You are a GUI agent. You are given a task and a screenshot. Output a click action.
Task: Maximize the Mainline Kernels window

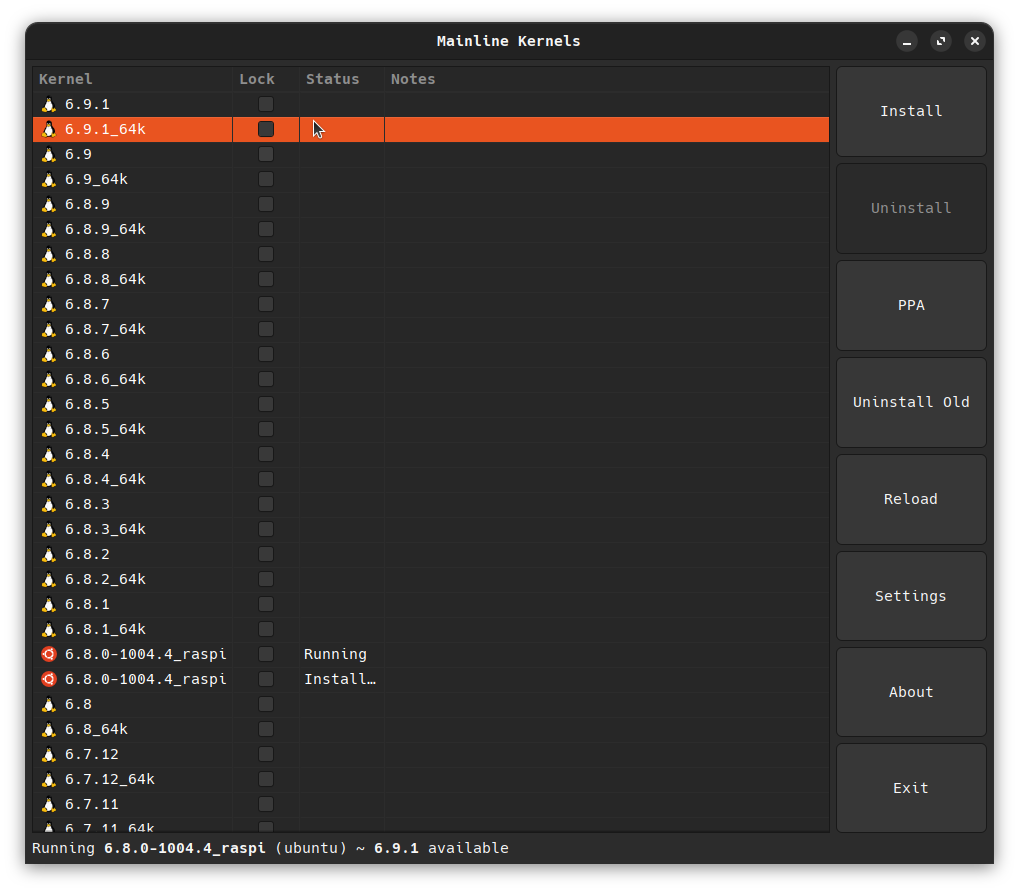point(941,42)
